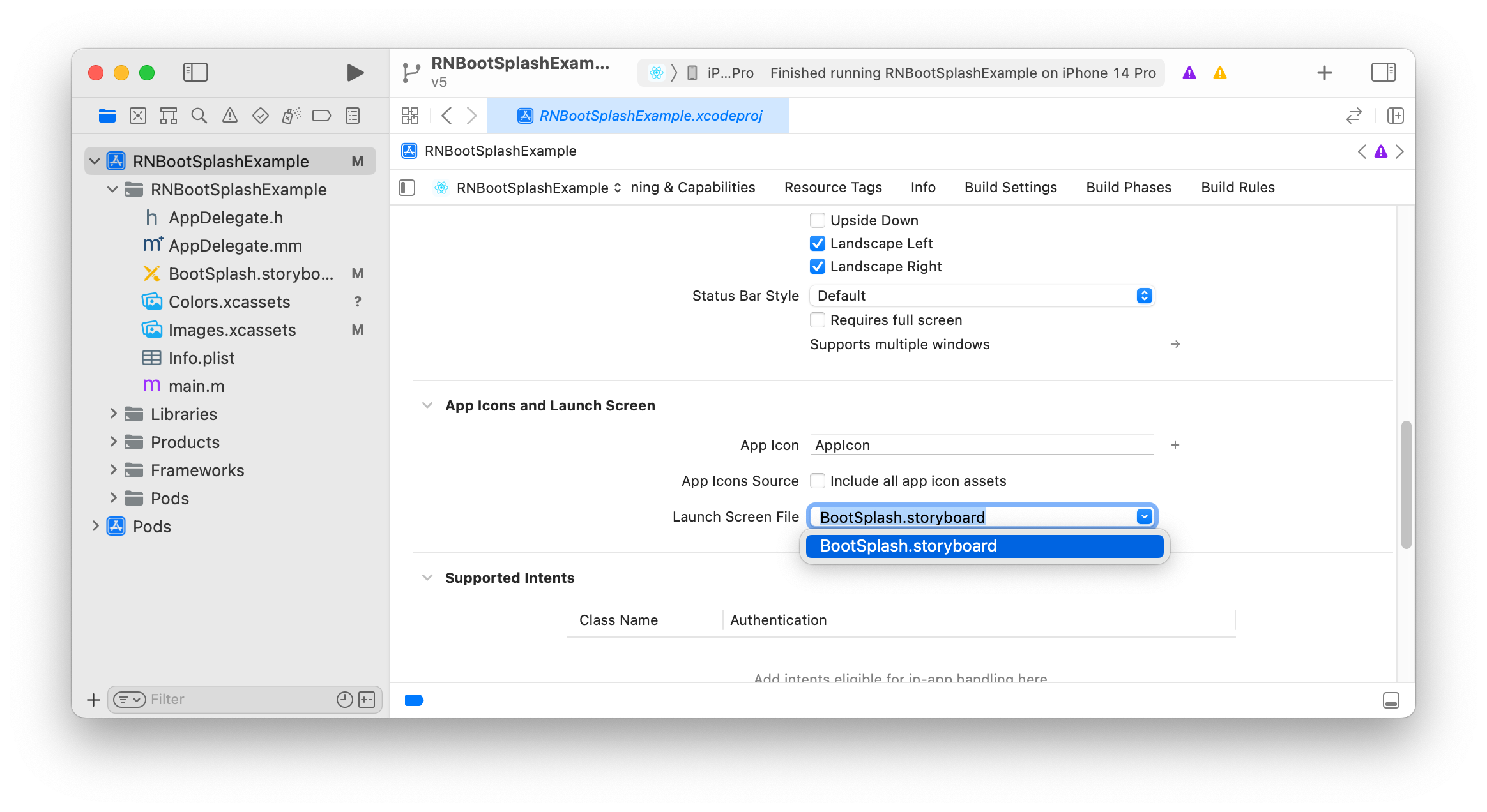Uncheck Landscape Left orientation
The image size is (1487, 812).
click(x=818, y=243)
